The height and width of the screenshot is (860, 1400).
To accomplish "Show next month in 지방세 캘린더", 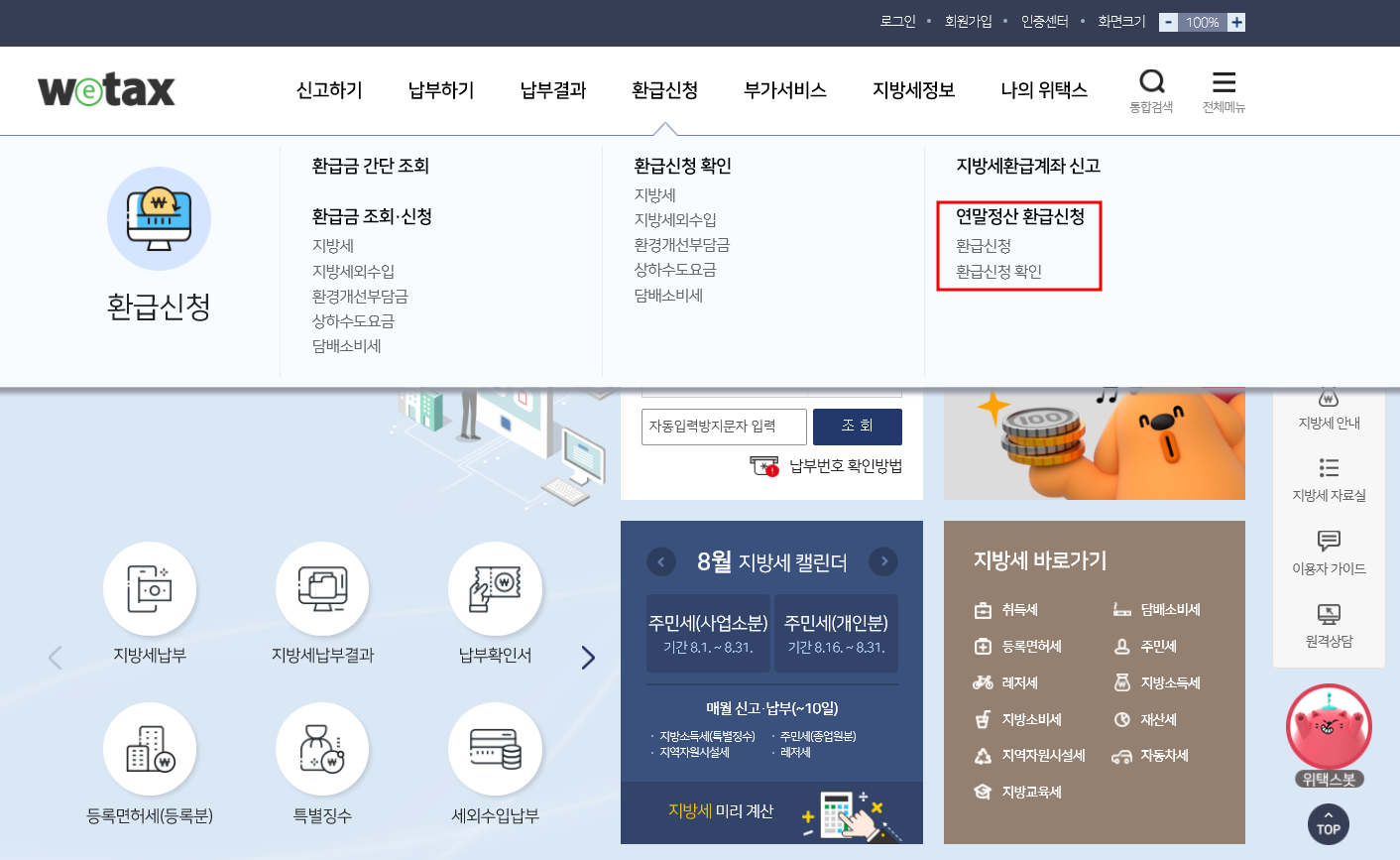I will pyautogui.click(x=883, y=562).
